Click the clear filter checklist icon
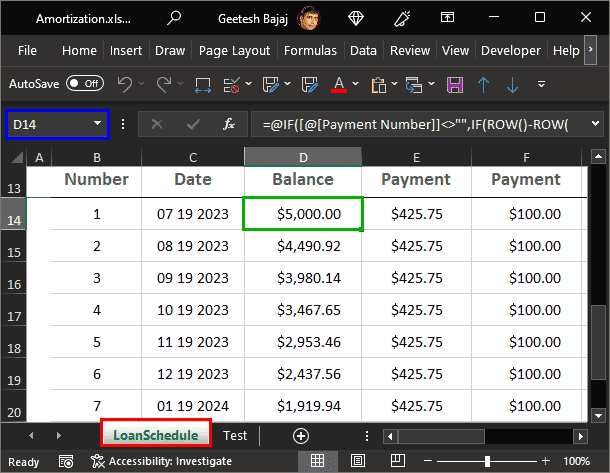Screen dimensions: 610x473 (231, 85)
